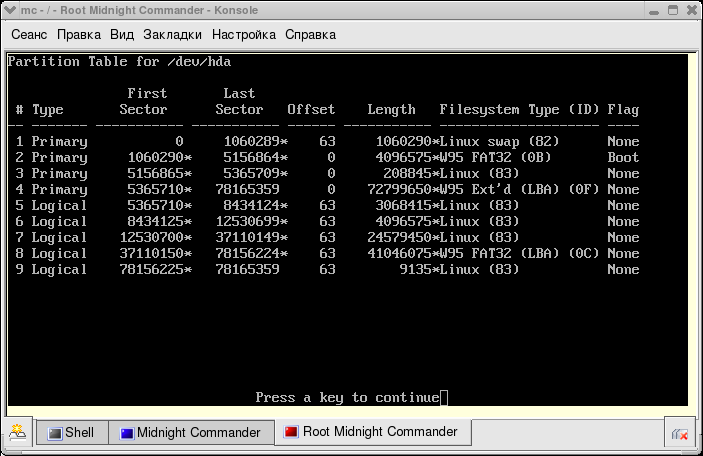Click the red Root Midnight Commander tab icon

click(291, 432)
